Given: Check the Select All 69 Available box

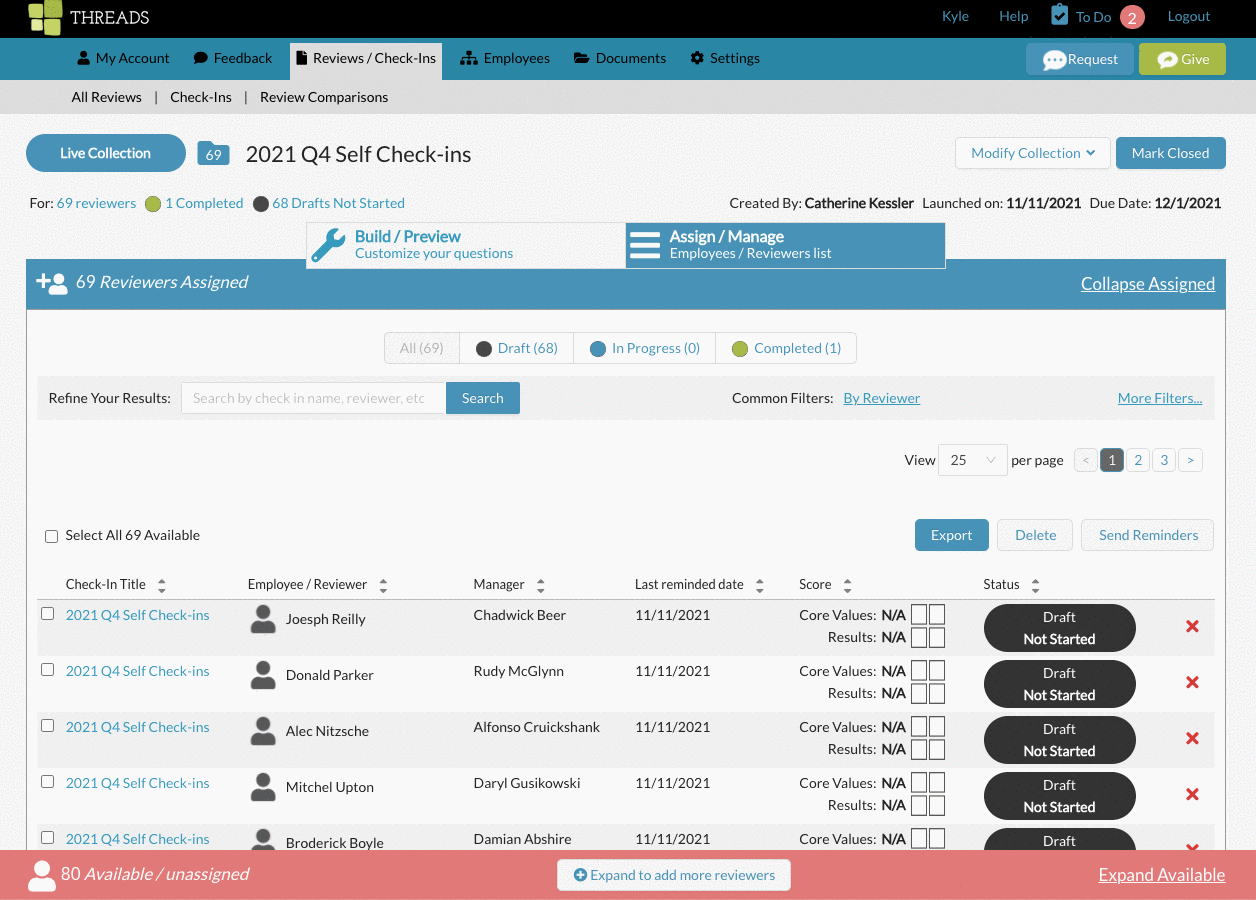Looking at the screenshot, I should coord(52,536).
